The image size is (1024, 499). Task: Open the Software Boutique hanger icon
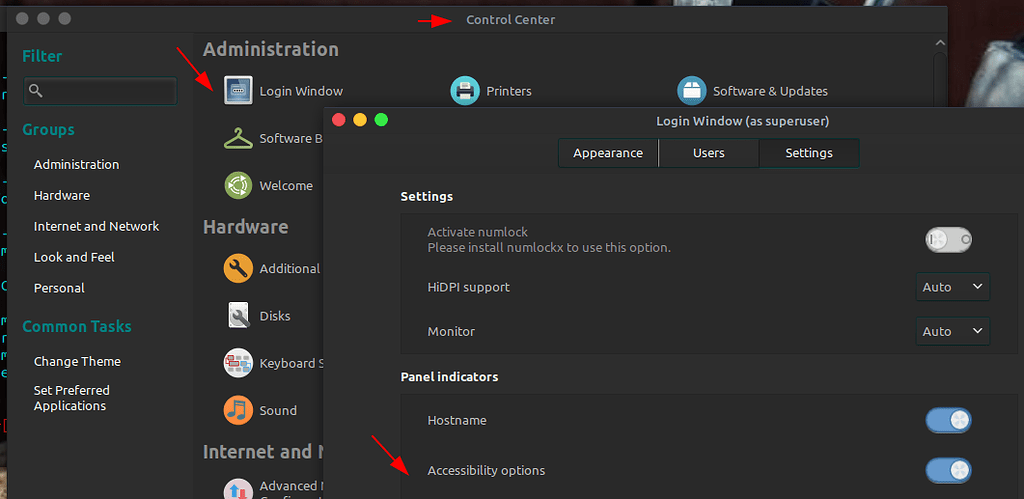[x=238, y=138]
